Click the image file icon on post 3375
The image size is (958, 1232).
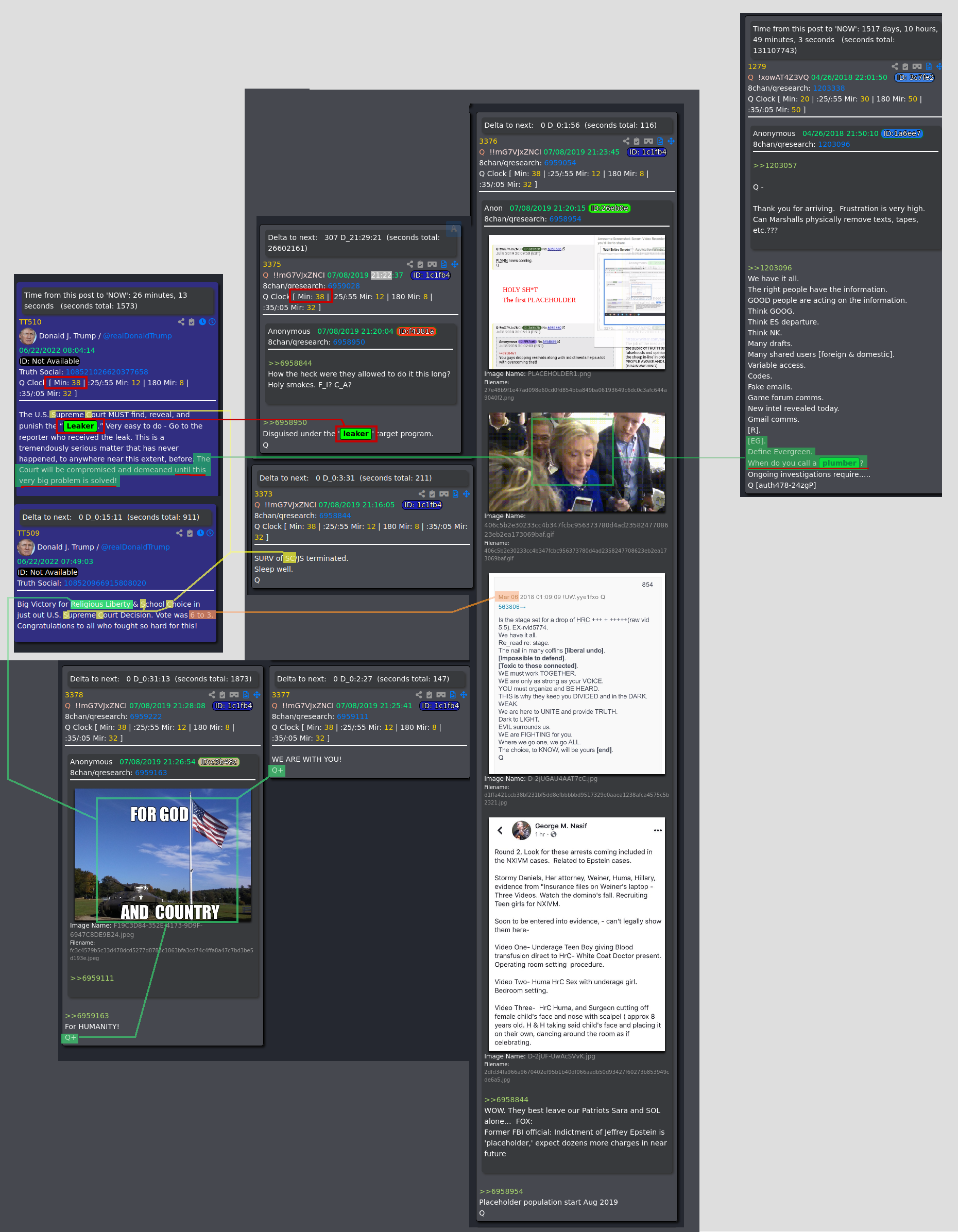444,264
